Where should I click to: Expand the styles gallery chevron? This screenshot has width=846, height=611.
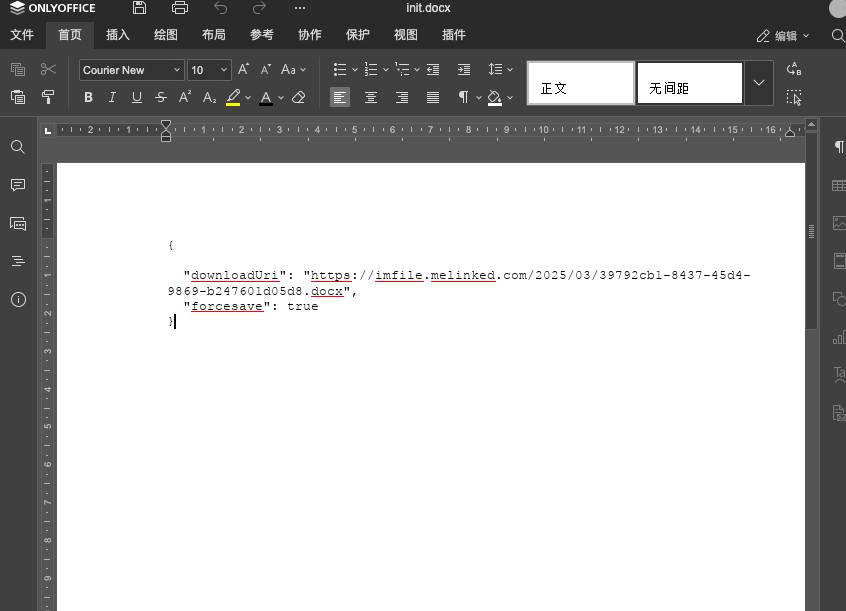[x=759, y=83]
